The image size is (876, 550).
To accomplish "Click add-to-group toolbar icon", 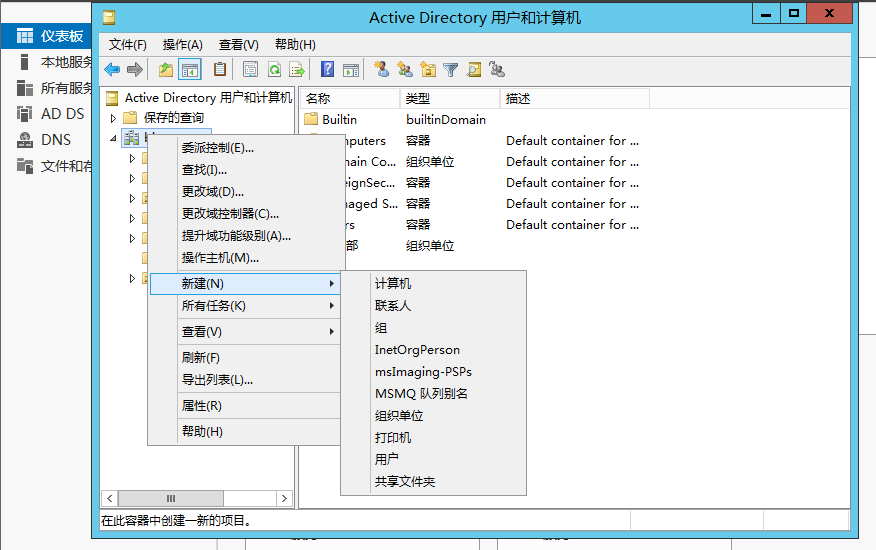I will tap(497, 69).
